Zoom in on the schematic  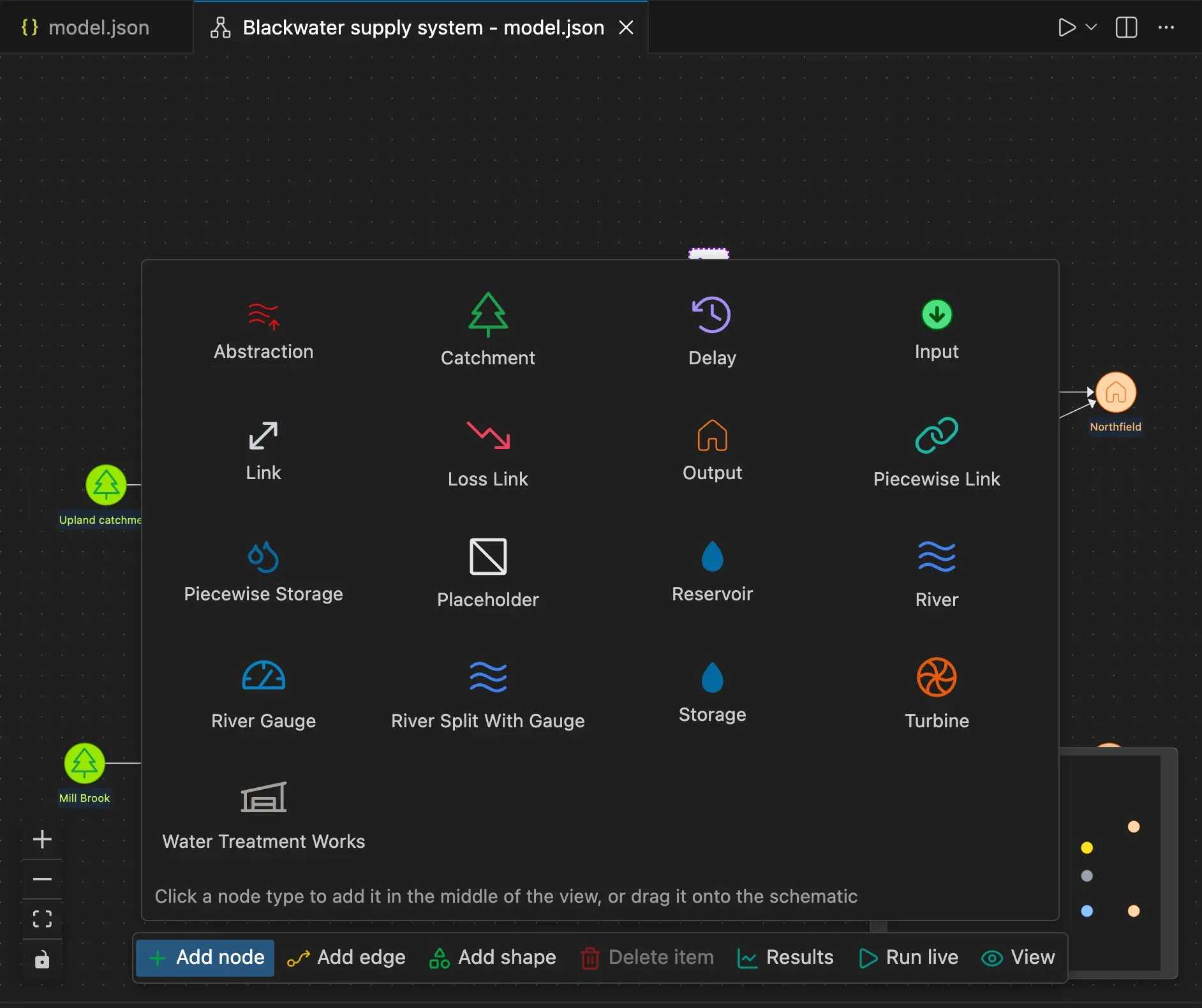click(x=42, y=839)
